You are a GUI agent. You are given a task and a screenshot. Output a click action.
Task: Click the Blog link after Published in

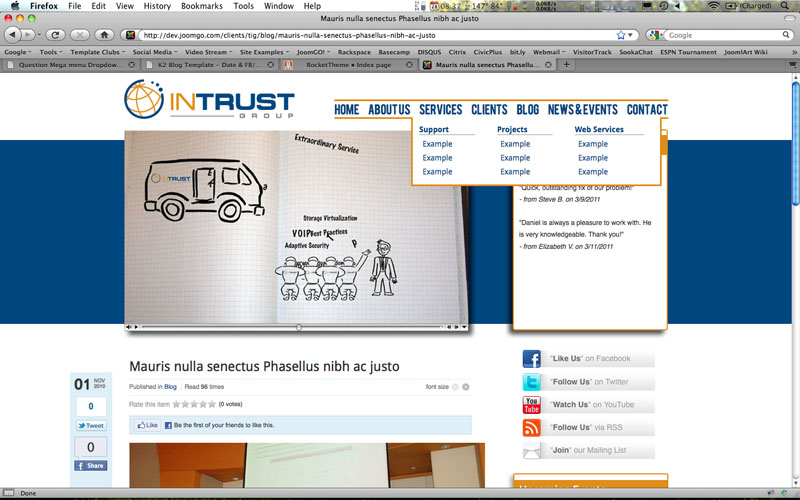[170, 387]
